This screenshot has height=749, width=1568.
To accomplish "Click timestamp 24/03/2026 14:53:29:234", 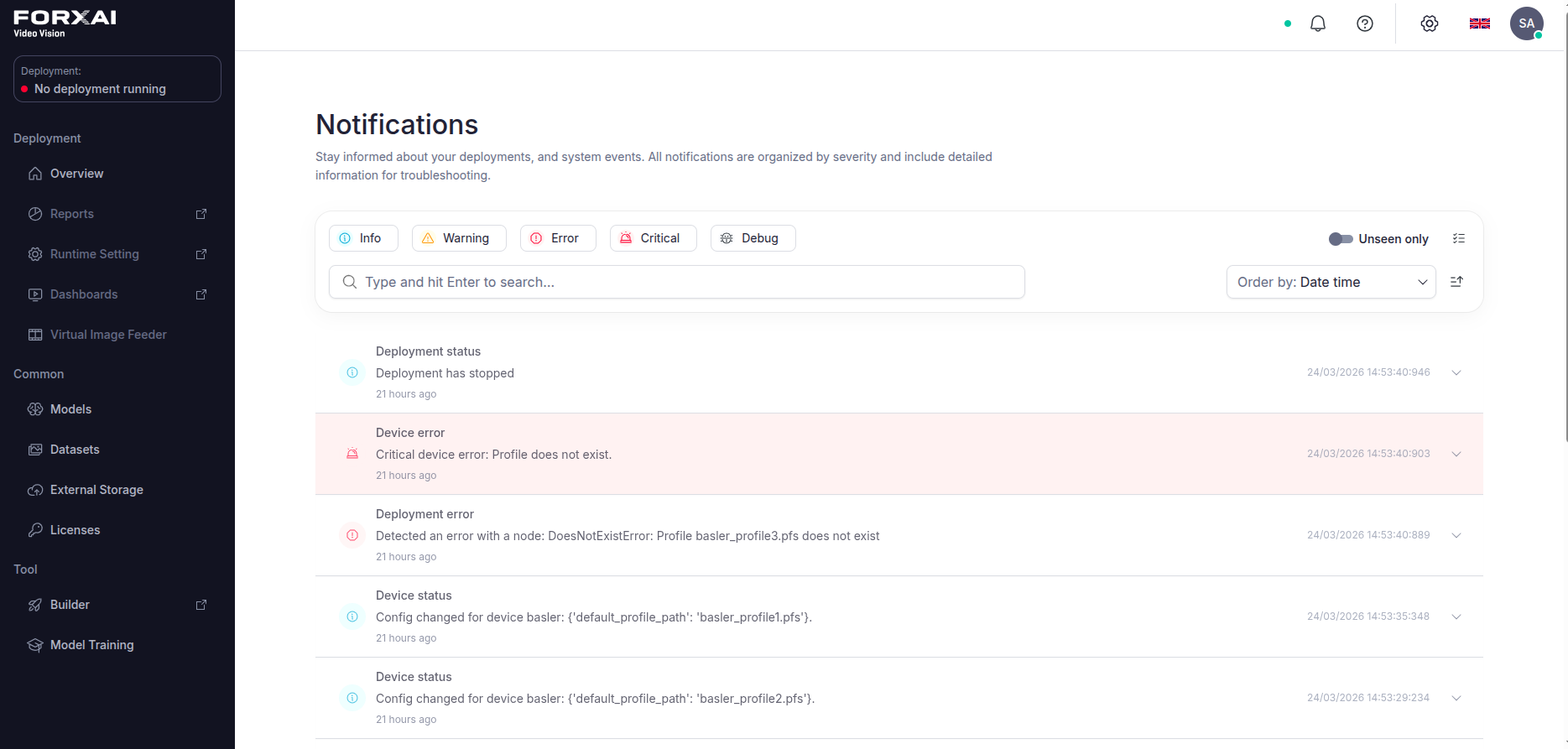I will pyautogui.click(x=1368, y=698).
